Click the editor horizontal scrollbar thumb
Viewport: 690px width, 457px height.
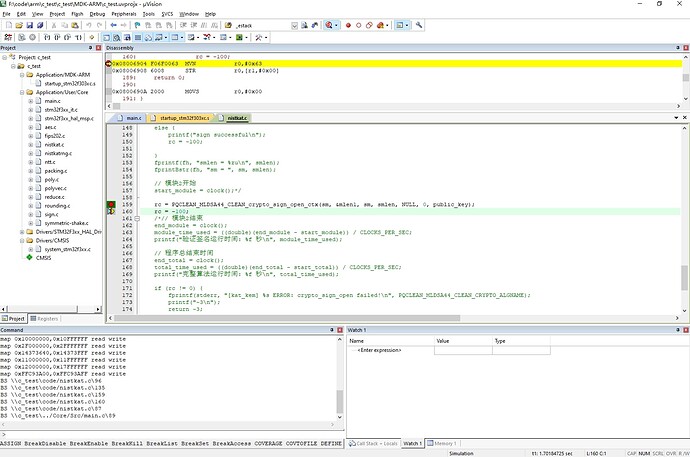(287, 318)
